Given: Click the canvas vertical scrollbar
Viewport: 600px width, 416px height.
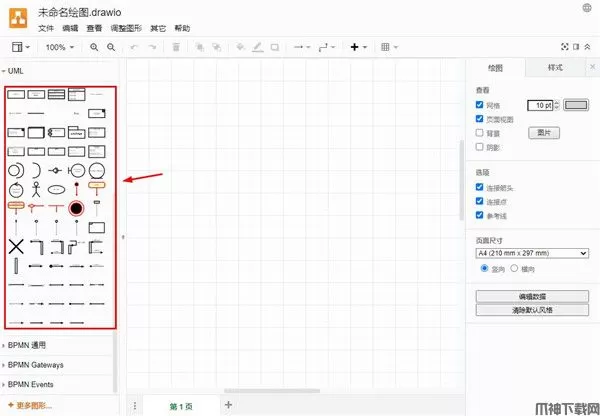Looking at the screenshot, I should click(461, 180).
